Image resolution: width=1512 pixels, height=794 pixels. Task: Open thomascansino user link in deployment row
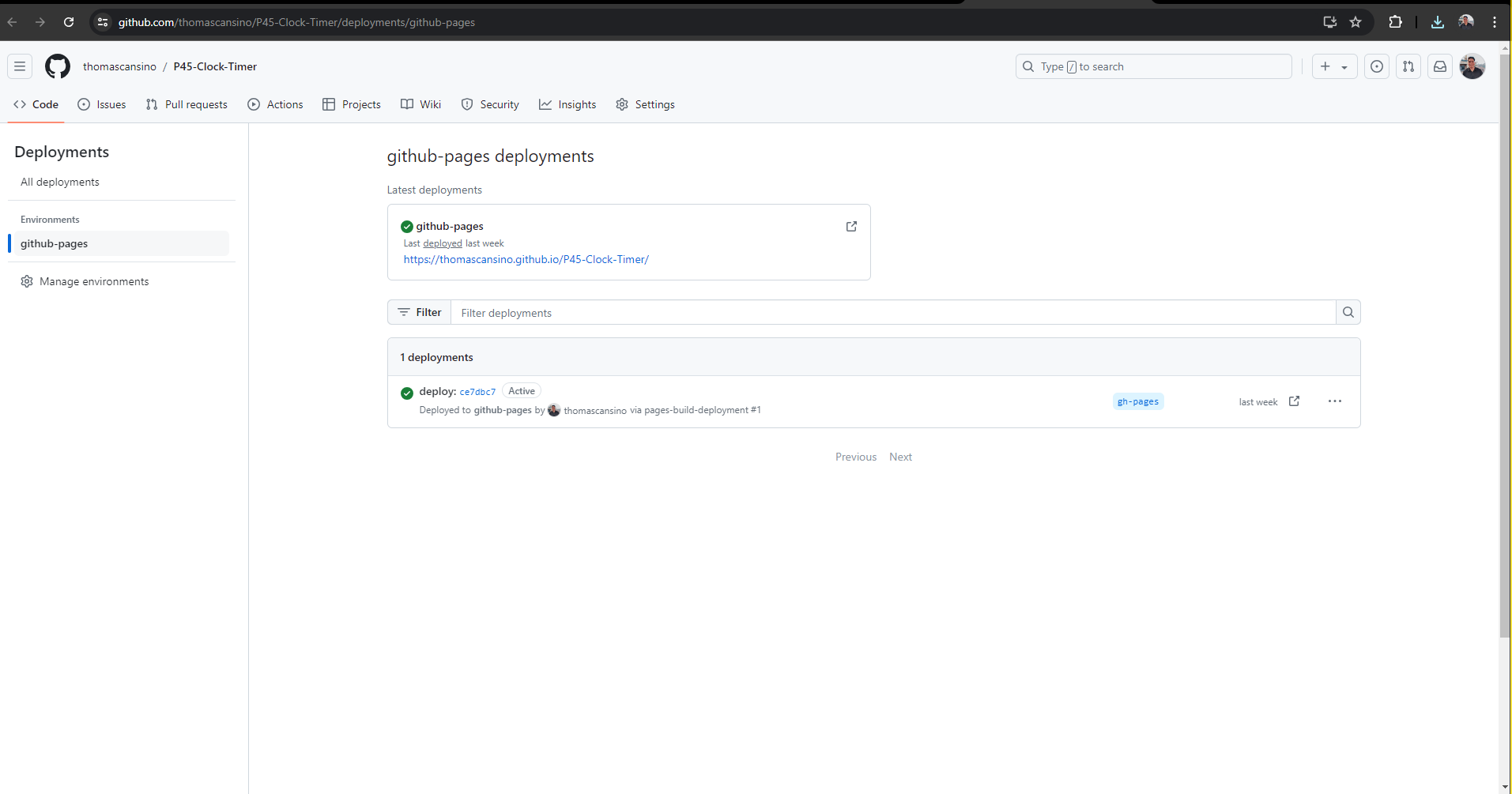[595, 410]
